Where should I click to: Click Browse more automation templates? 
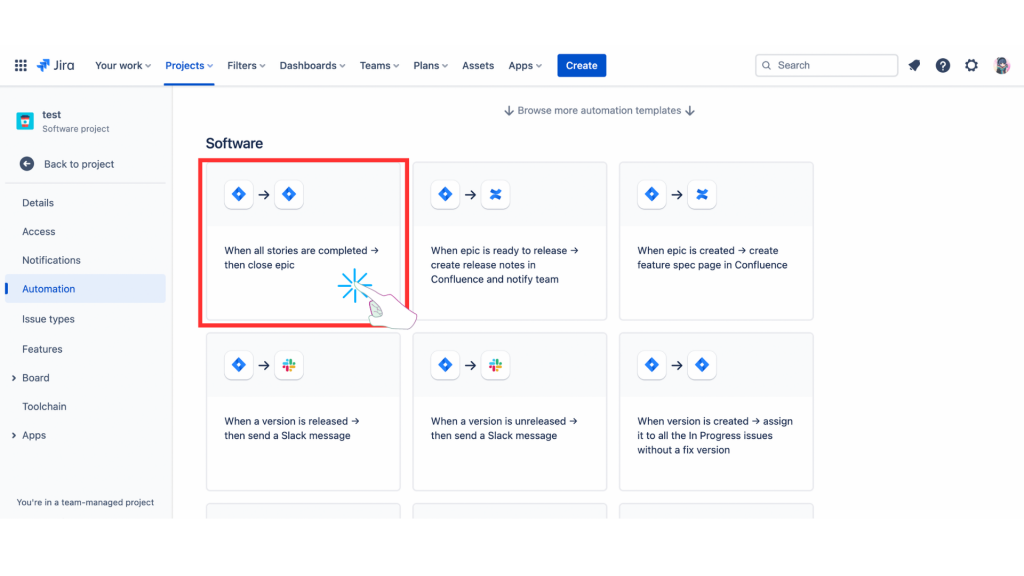599,110
